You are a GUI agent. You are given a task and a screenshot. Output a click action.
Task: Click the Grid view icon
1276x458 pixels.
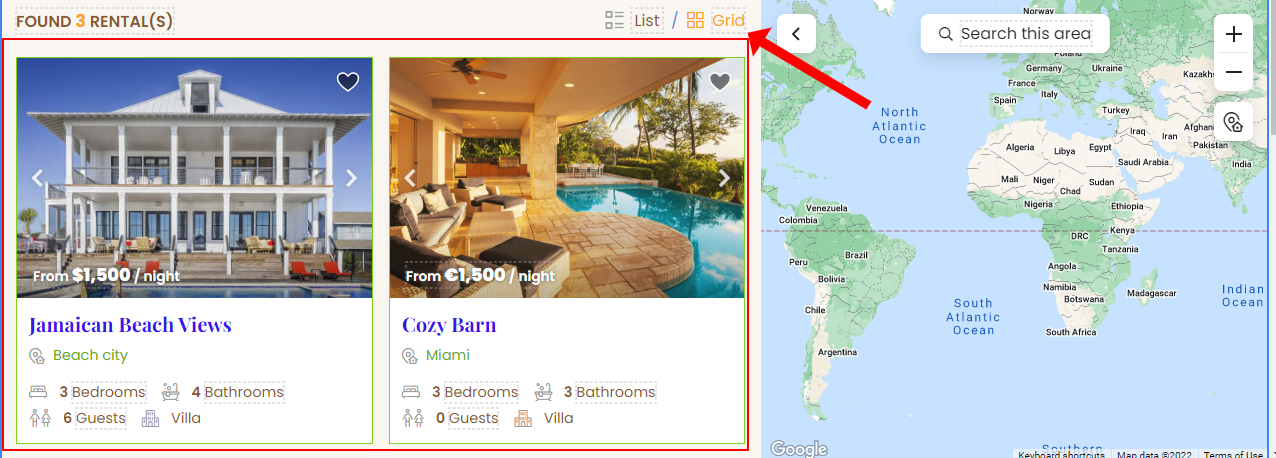[695, 20]
